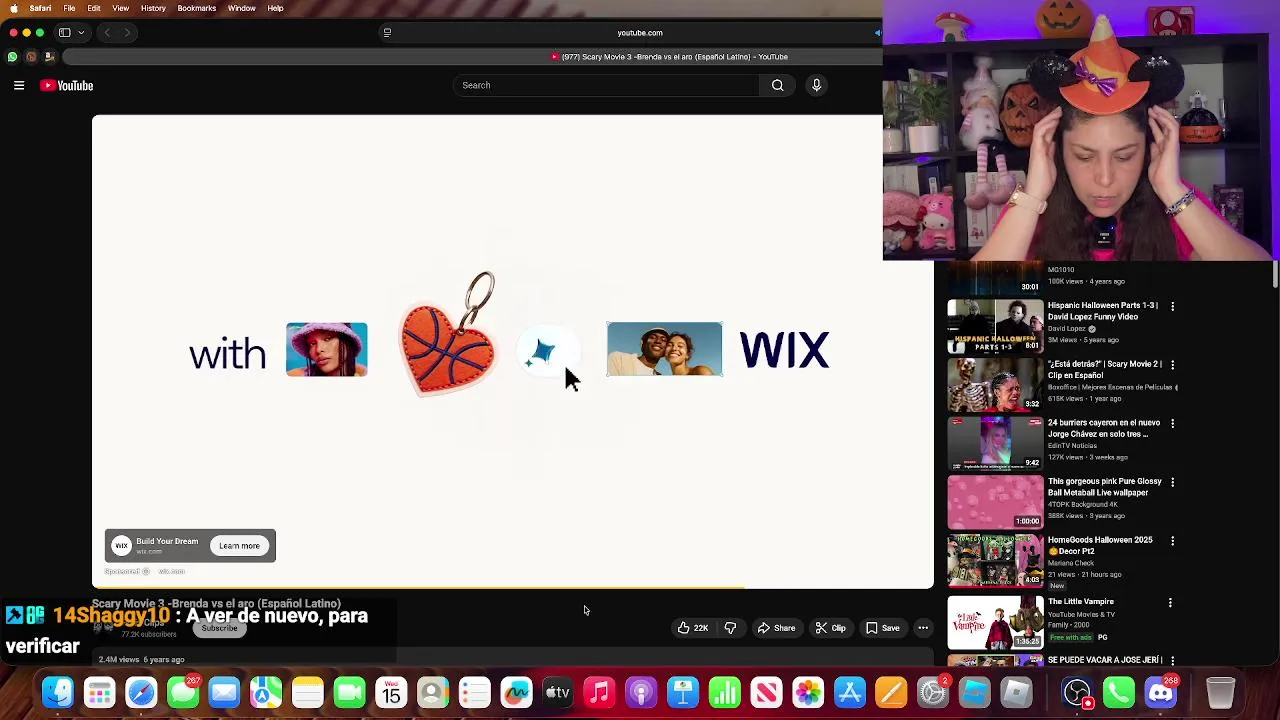Open 'This gorgeous pink Pure Glossy' video title
Image resolution: width=1280 pixels, height=720 pixels.
coord(1104,487)
